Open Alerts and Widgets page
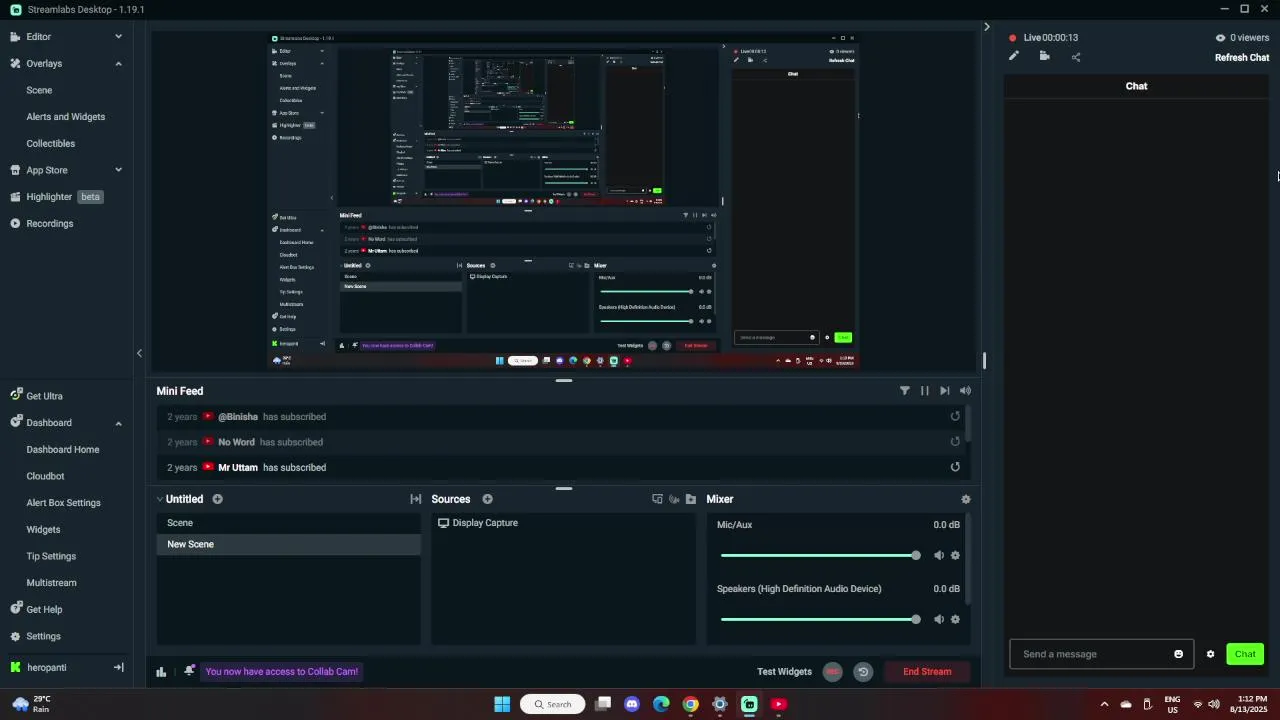This screenshot has width=1280, height=720. (65, 117)
